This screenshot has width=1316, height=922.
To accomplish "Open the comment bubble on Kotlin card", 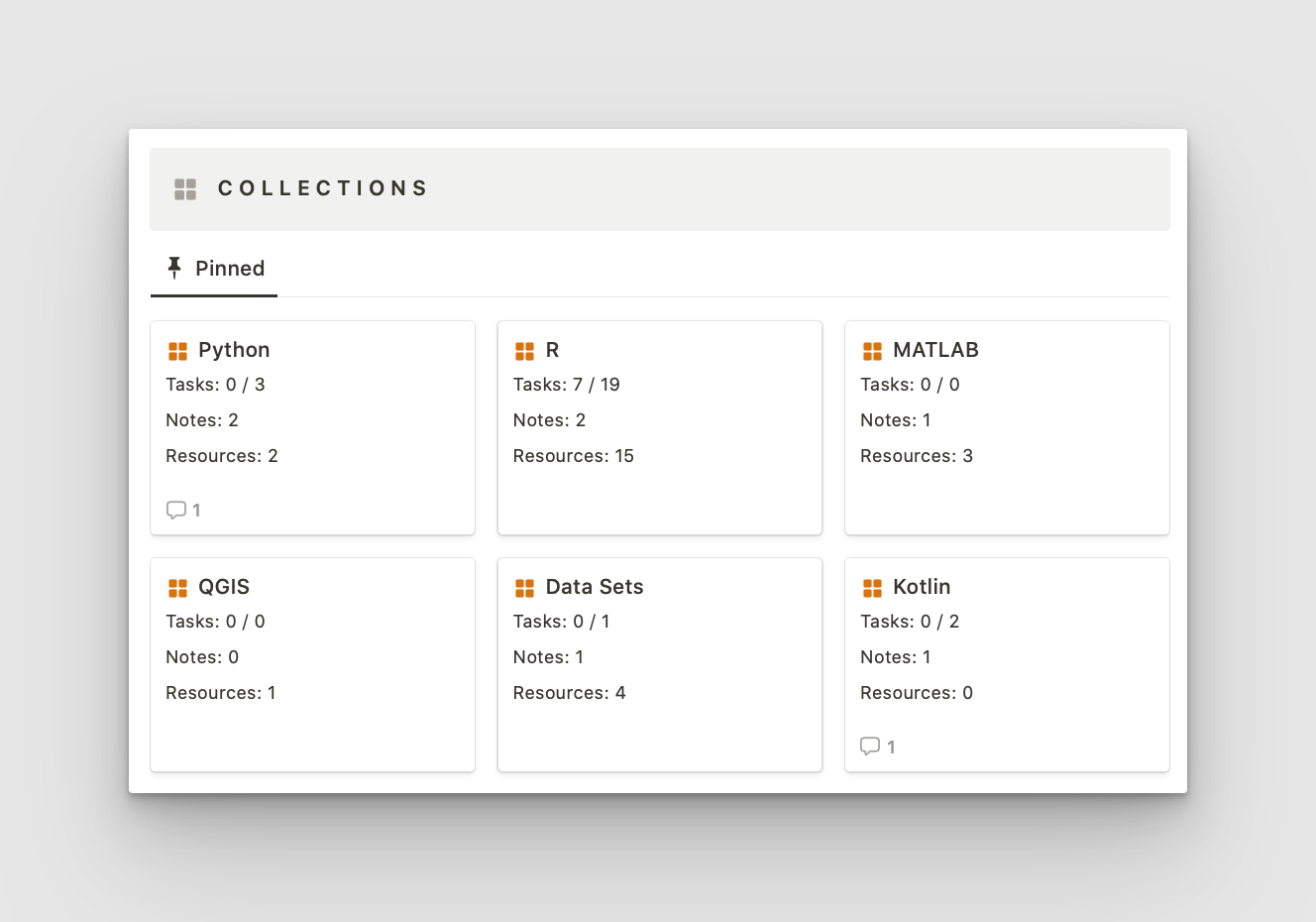I will (x=870, y=748).
